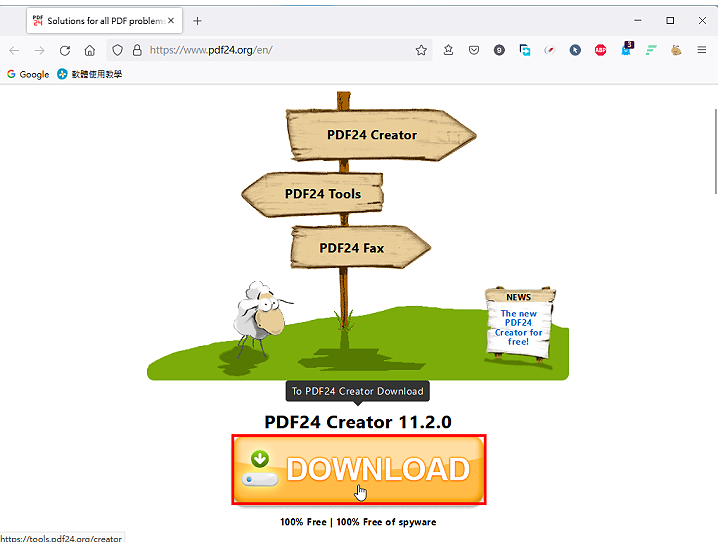Click the brown animal extension icon
The width and height of the screenshot is (728, 542).
click(676, 50)
